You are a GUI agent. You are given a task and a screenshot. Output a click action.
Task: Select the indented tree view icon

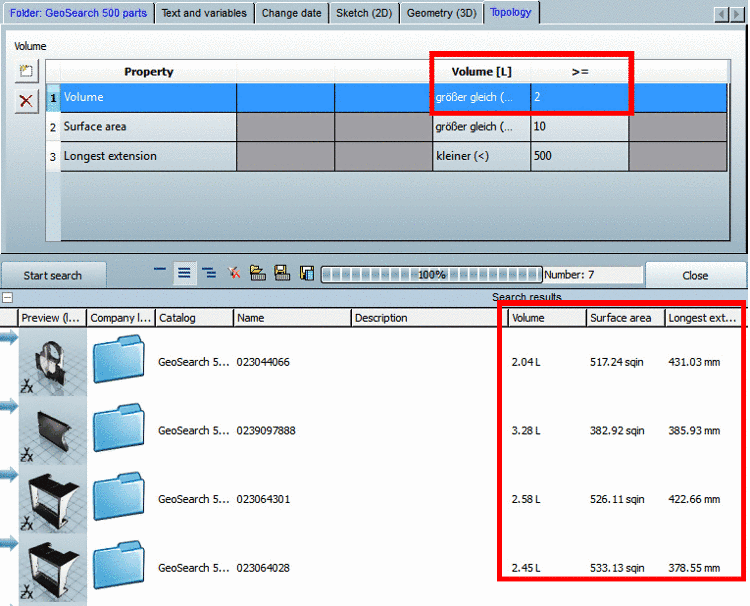coord(209,273)
